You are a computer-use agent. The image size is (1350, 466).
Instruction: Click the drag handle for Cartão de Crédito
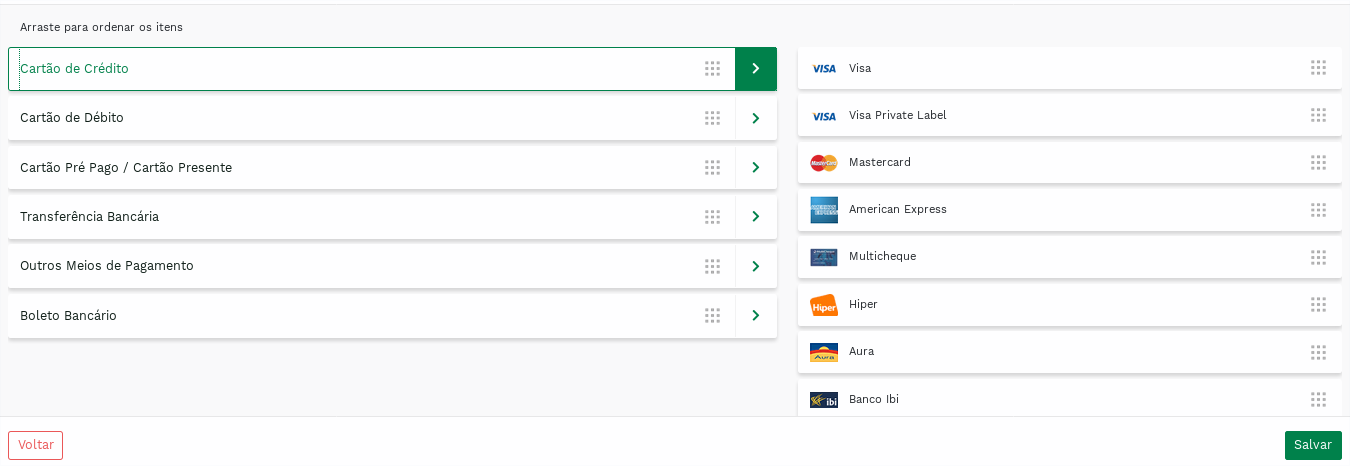712,69
